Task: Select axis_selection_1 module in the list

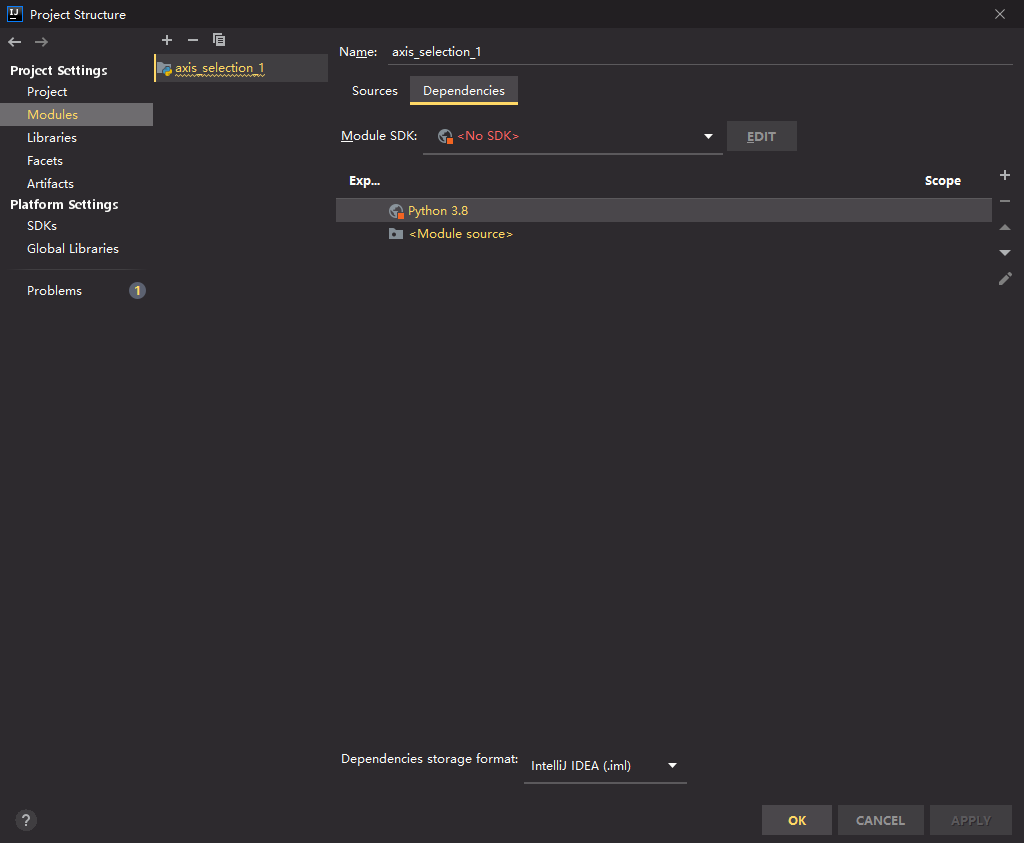Action: tap(241, 68)
